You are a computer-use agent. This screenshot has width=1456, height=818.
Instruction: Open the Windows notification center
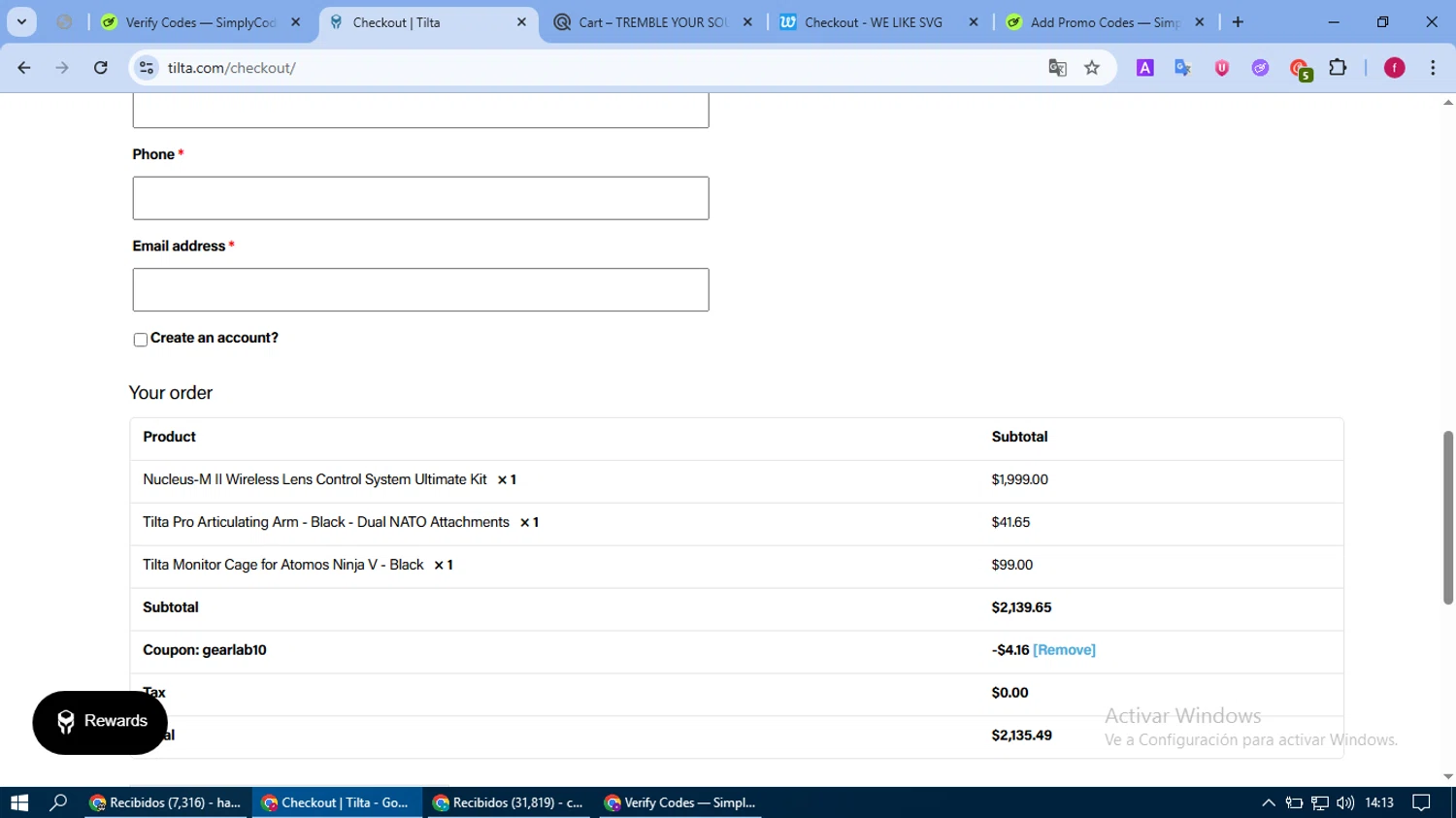point(1422,802)
